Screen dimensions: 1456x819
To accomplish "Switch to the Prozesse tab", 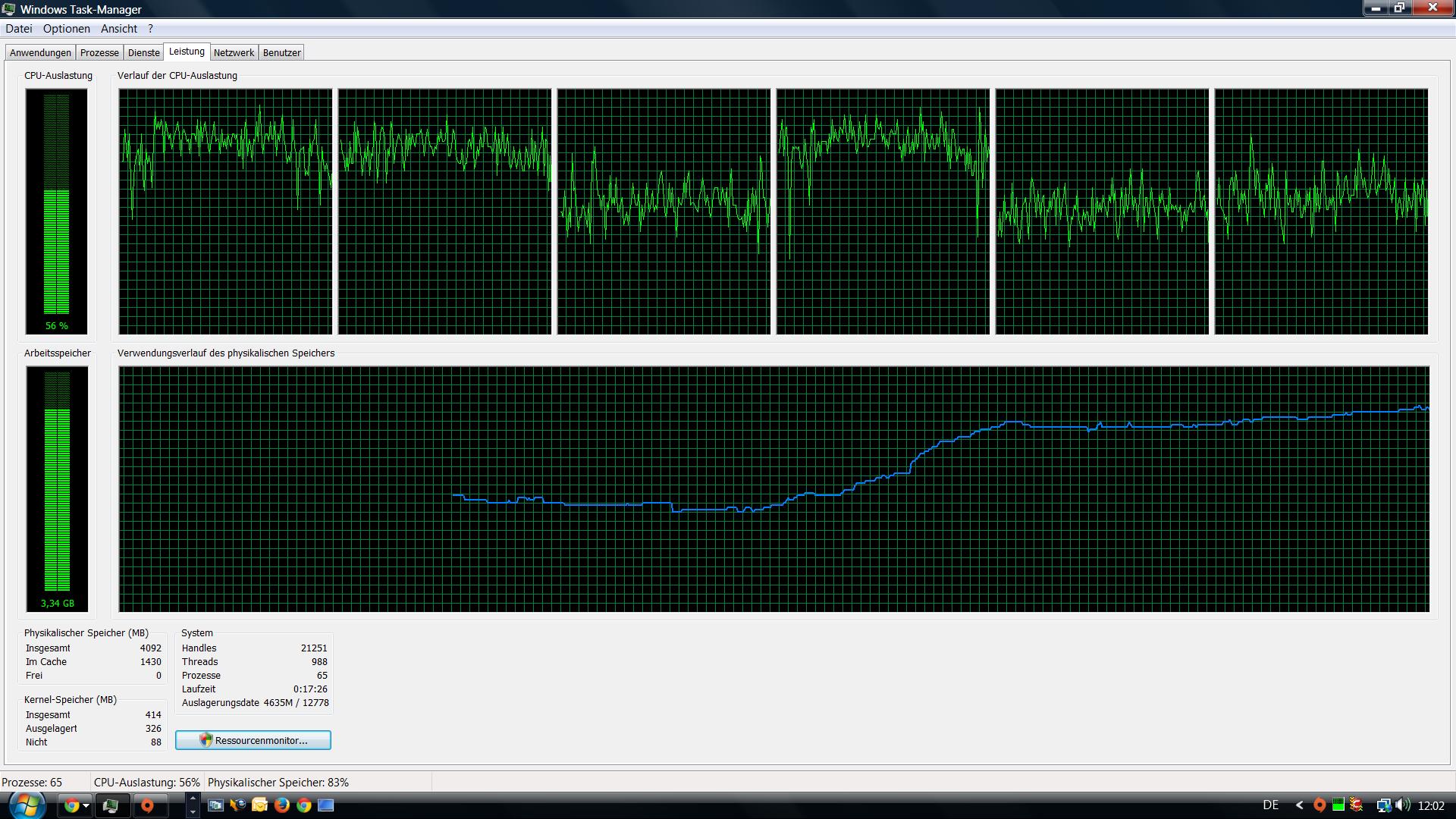I will point(99,52).
